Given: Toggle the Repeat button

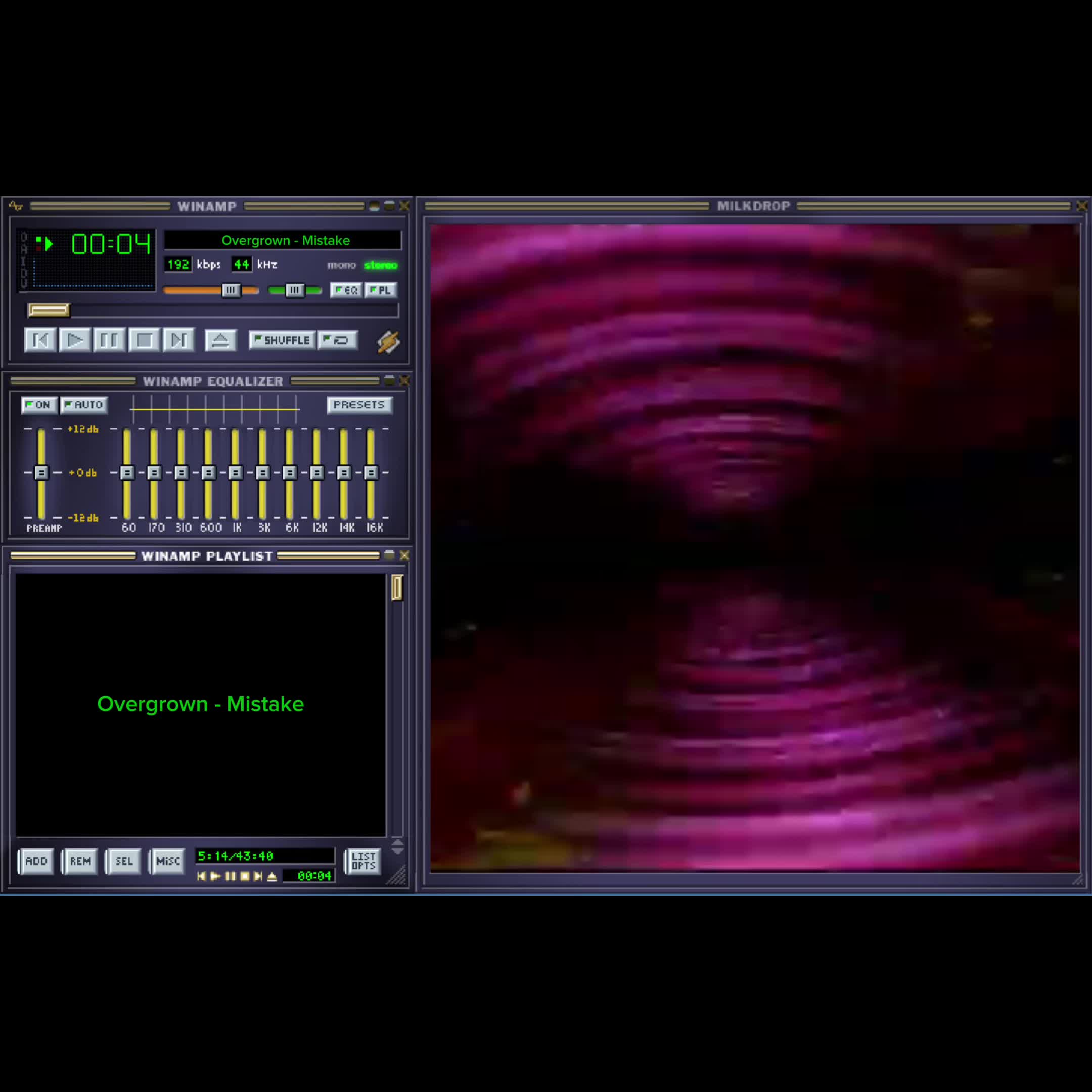Looking at the screenshot, I should (337, 340).
